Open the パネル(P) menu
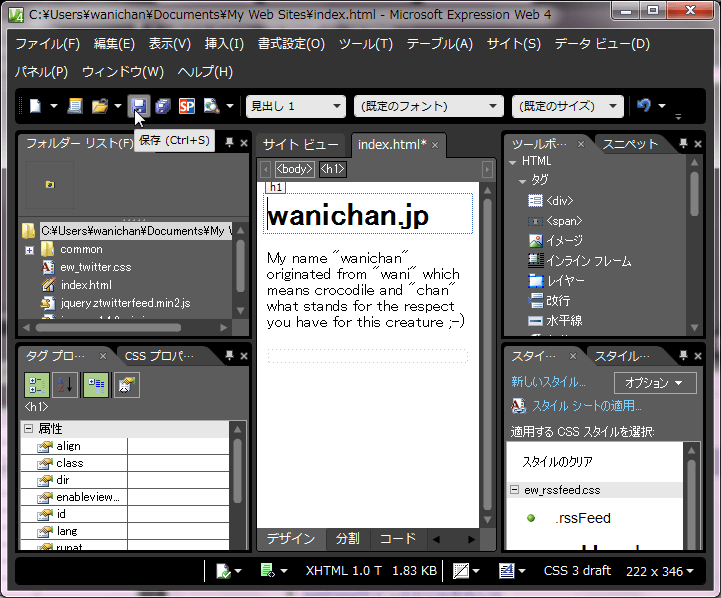Image resolution: width=721 pixels, height=598 pixels. 41,72
